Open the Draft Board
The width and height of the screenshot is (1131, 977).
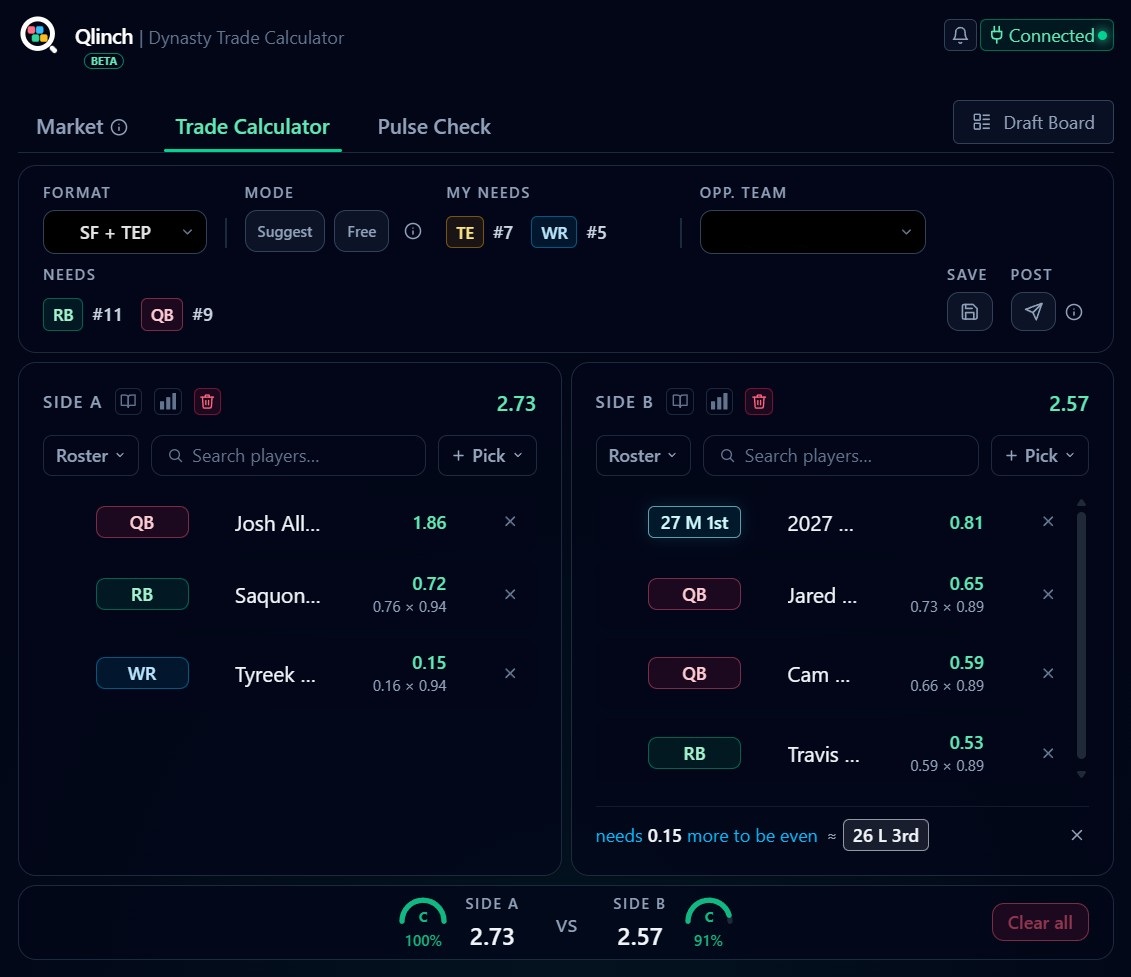pos(1033,123)
